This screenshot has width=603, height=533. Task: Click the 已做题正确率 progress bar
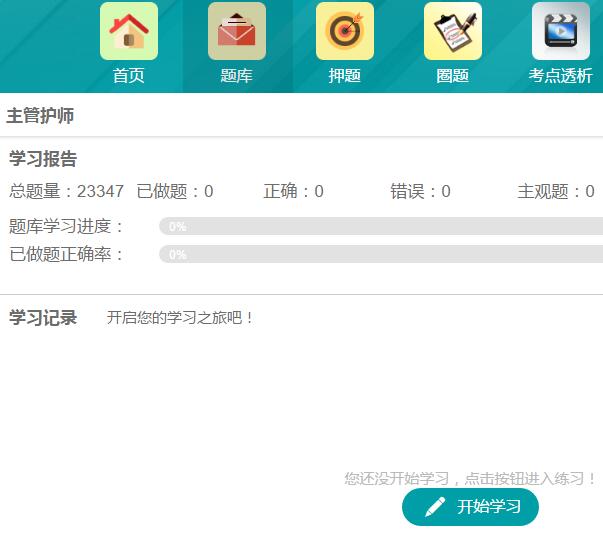tap(380, 255)
